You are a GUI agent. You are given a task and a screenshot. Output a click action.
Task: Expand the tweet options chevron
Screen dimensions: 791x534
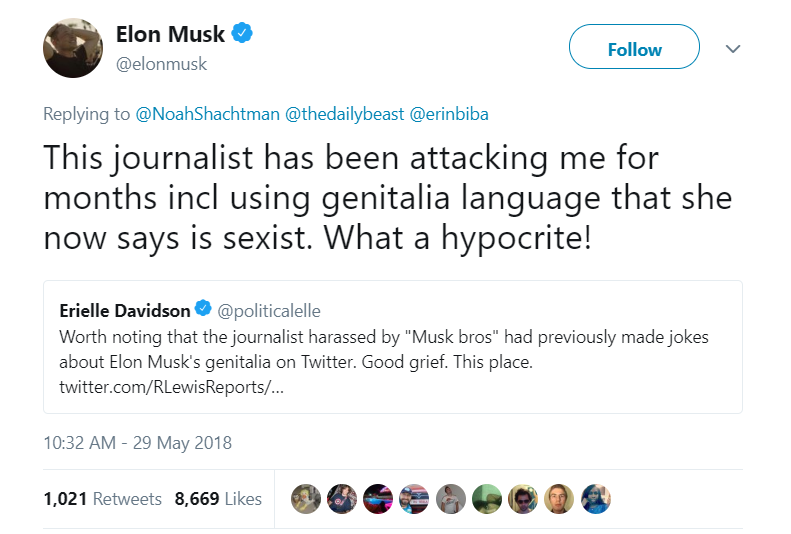point(732,48)
